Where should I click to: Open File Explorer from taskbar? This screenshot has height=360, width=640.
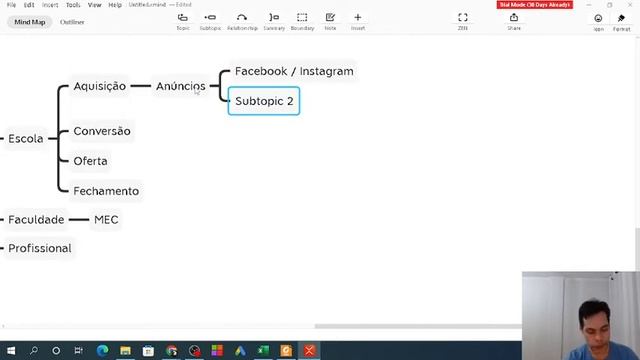pyautogui.click(x=125, y=351)
